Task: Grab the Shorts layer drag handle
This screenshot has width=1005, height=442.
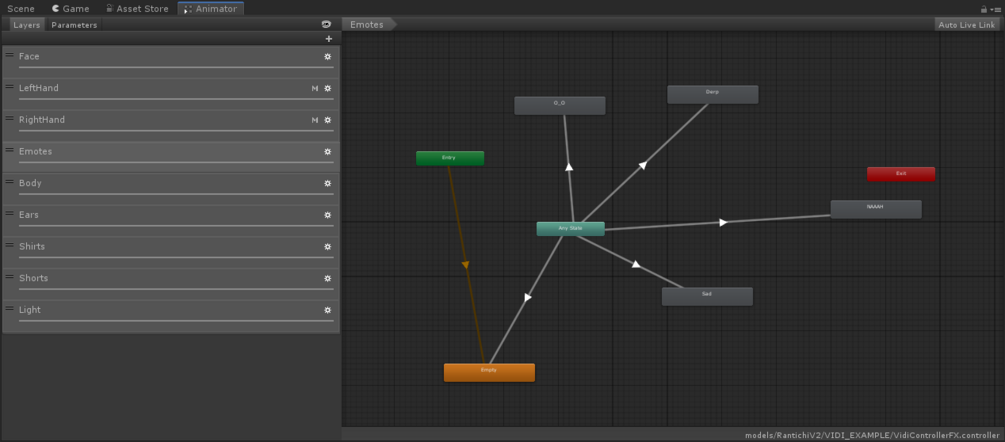Action: (10, 276)
